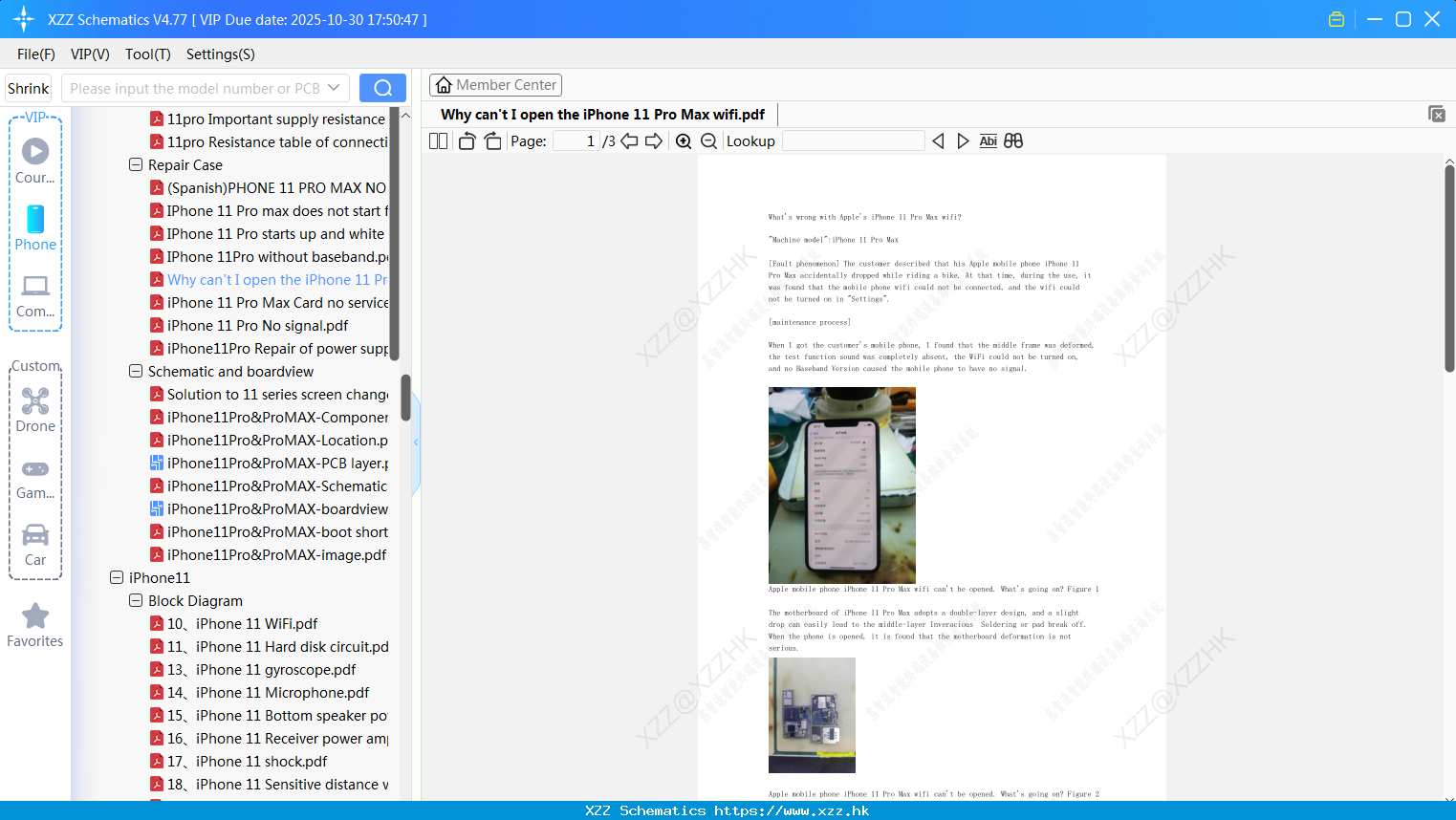
Task: Open '(Spanish)PHONE 11 PRO MAX NO' file
Action: (x=268, y=187)
